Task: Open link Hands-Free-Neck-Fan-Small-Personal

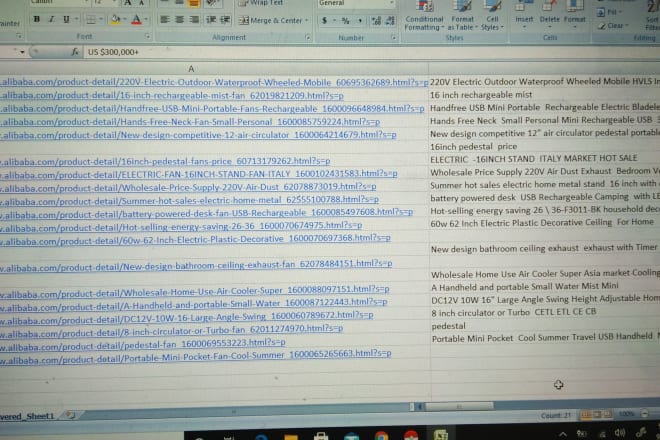Action: (x=190, y=122)
